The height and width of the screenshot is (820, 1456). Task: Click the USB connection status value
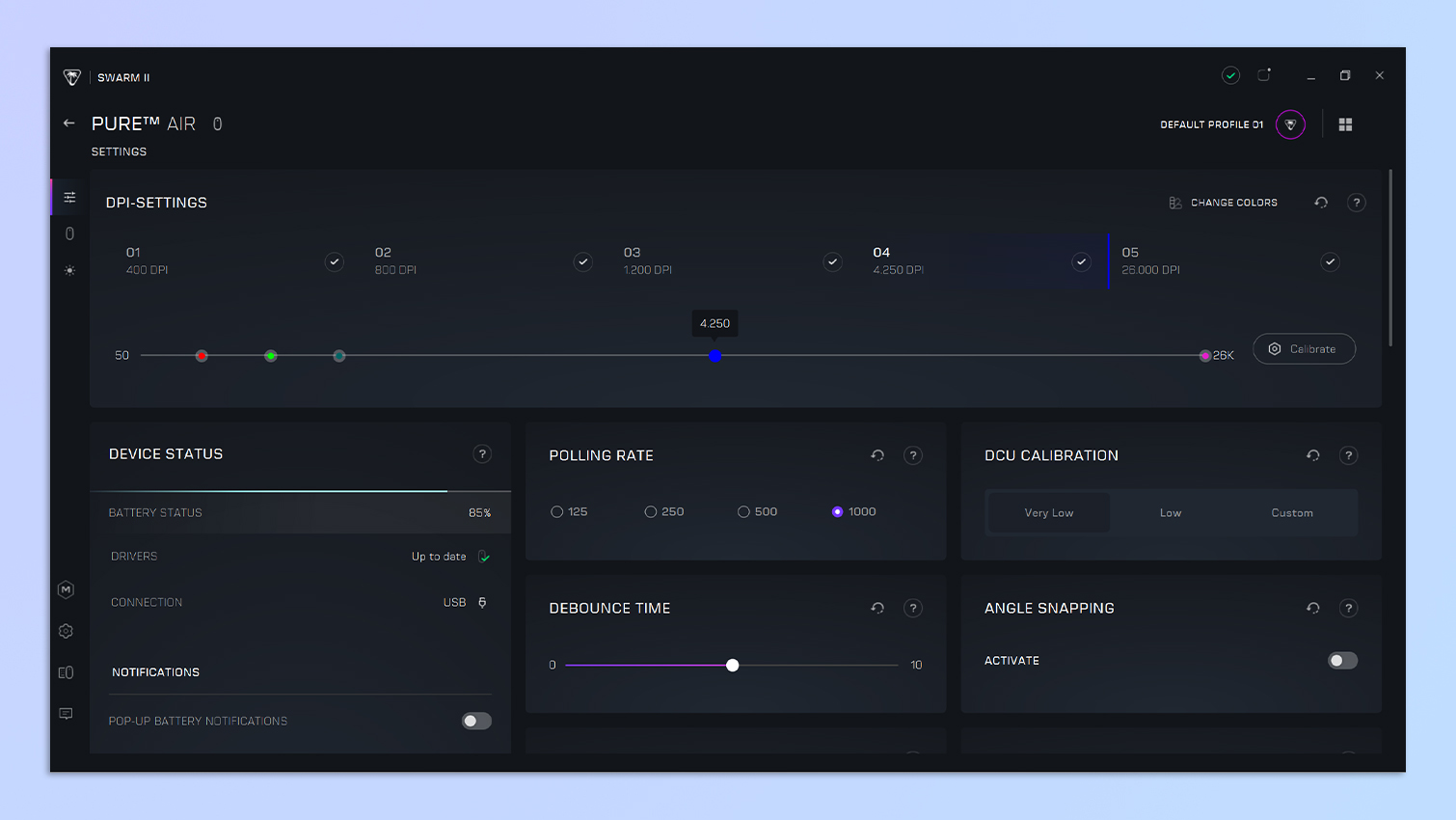click(465, 602)
